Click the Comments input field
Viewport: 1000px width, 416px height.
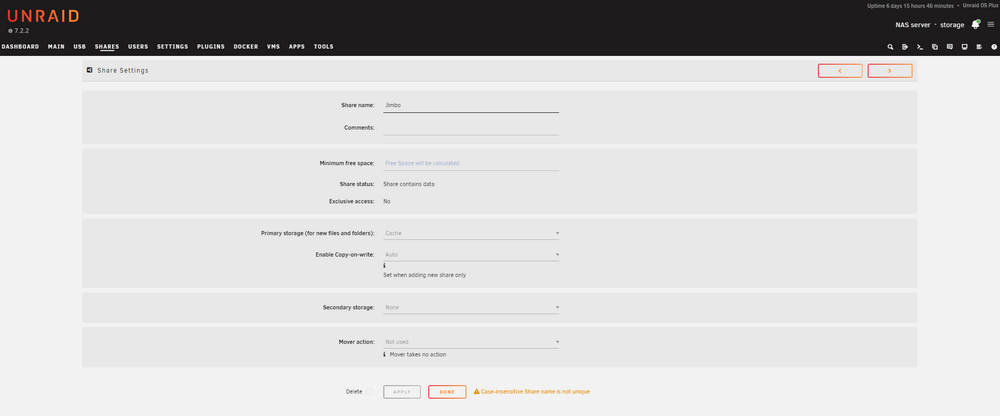point(471,128)
